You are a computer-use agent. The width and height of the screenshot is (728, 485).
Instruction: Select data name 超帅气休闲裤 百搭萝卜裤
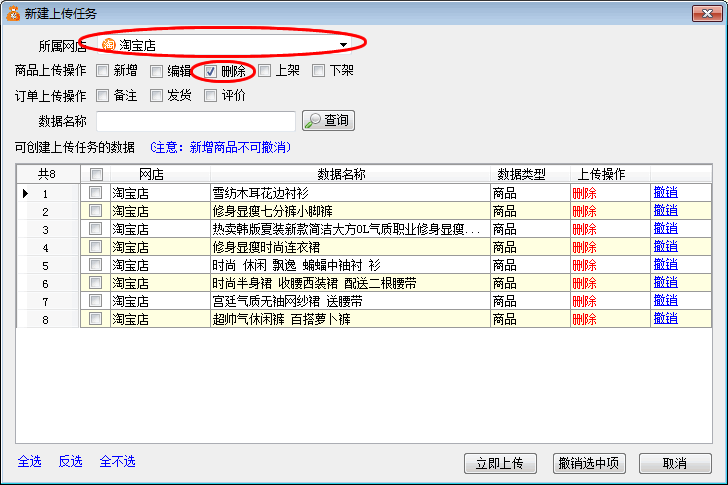point(281,320)
